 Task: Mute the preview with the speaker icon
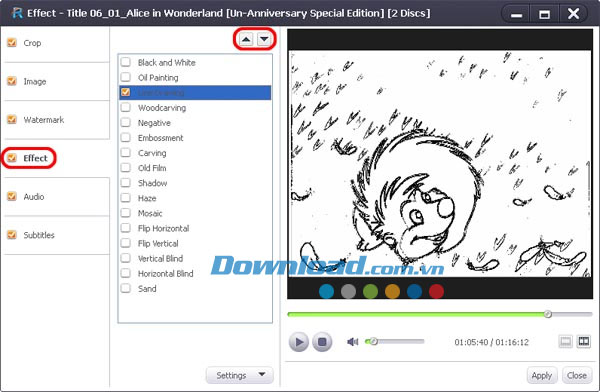tap(352, 341)
